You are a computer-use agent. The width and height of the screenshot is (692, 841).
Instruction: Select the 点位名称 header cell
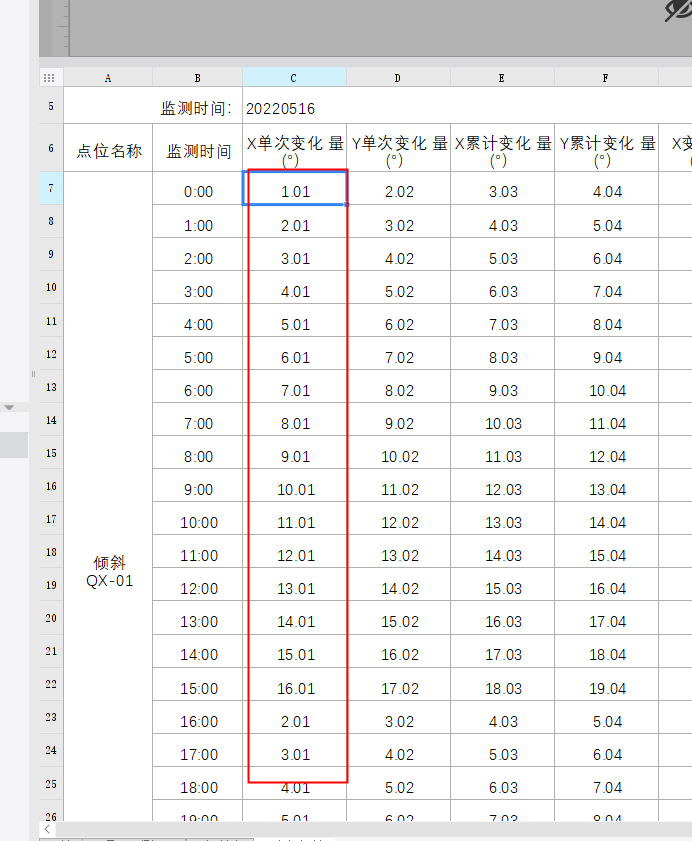tap(108, 150)
